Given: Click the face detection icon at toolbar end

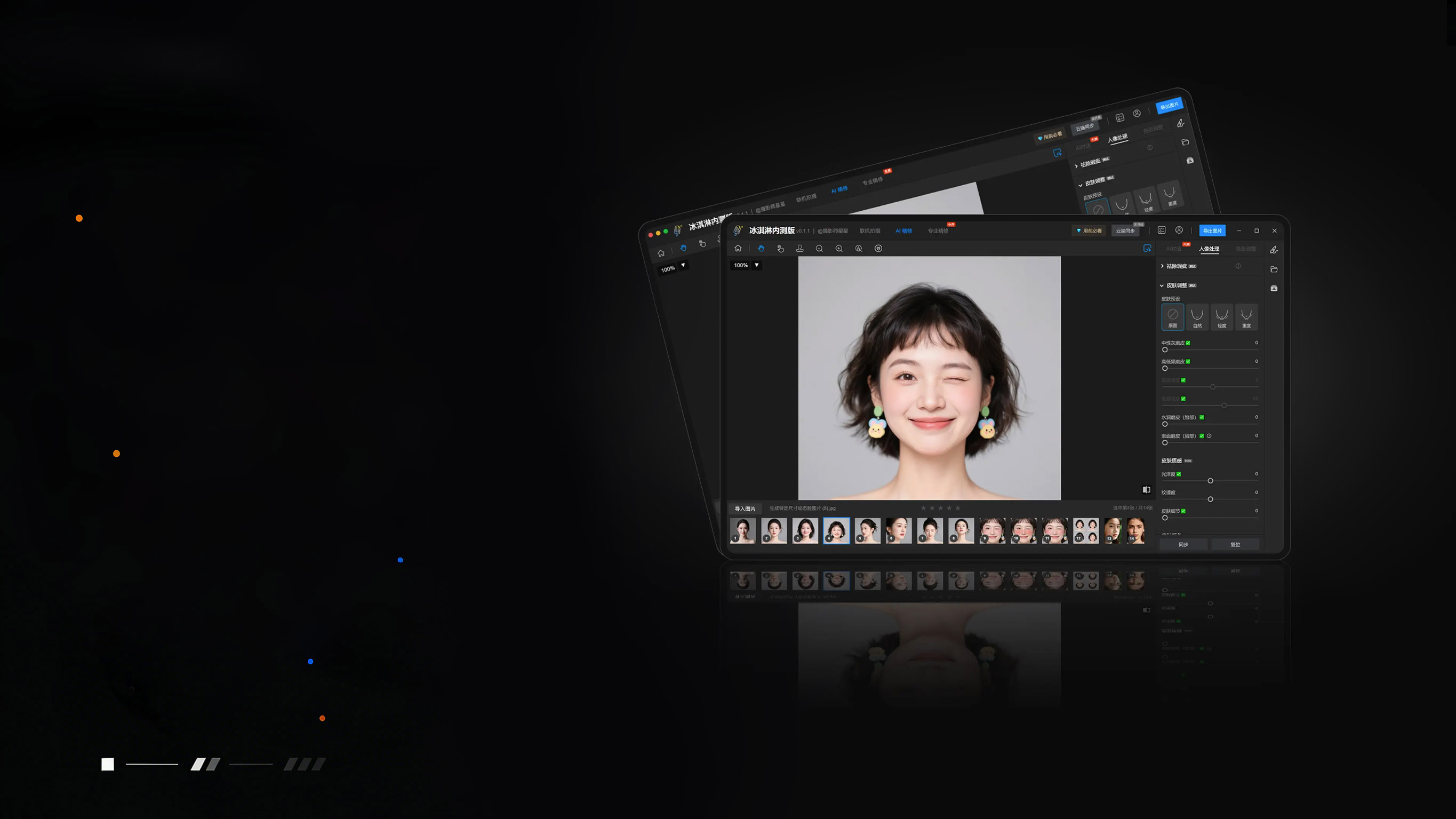Looking at the screenshot, I should point(879,249).
